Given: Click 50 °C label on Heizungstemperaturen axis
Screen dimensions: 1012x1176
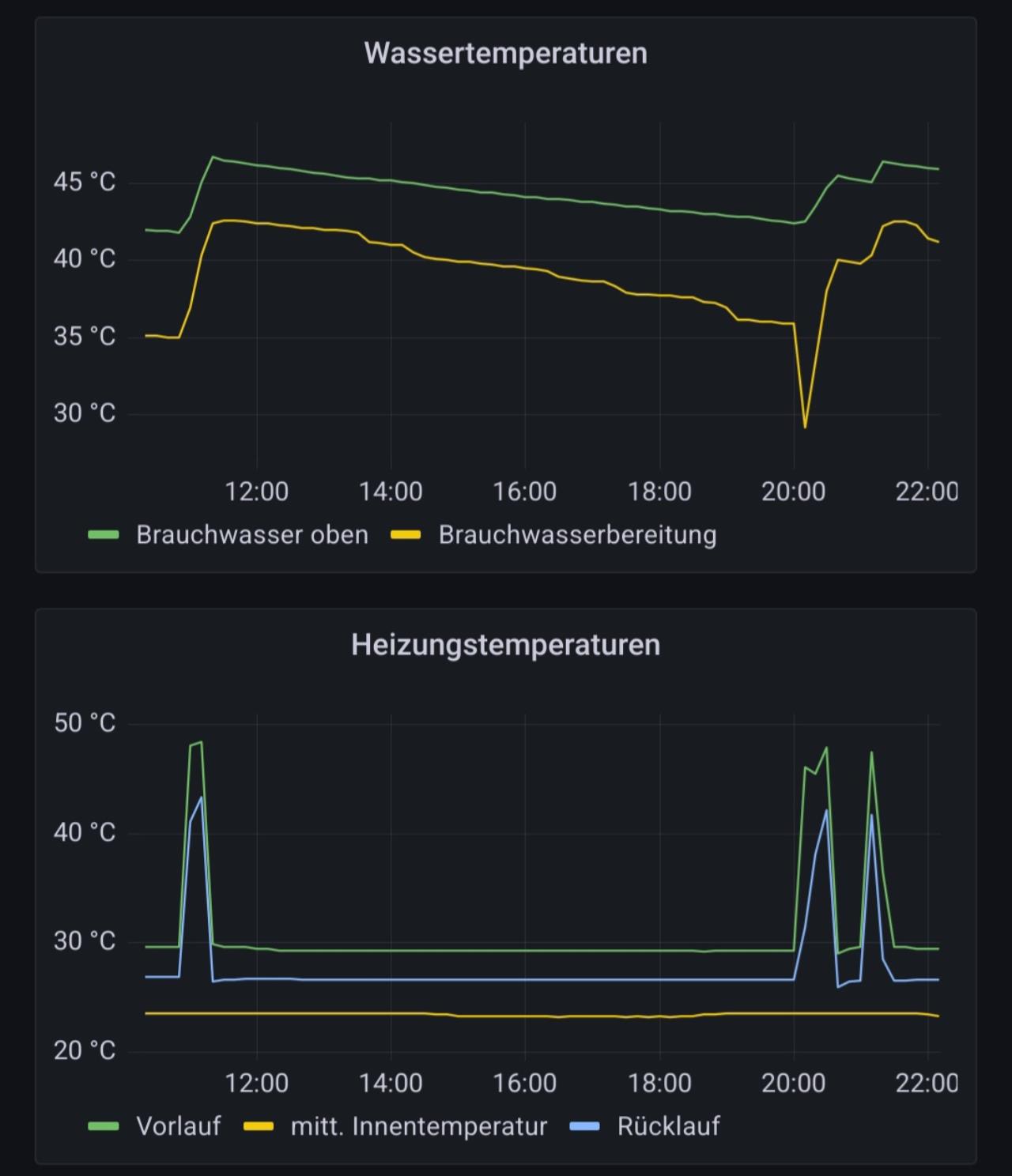Looking at the screenshot, I should [85, 723].
